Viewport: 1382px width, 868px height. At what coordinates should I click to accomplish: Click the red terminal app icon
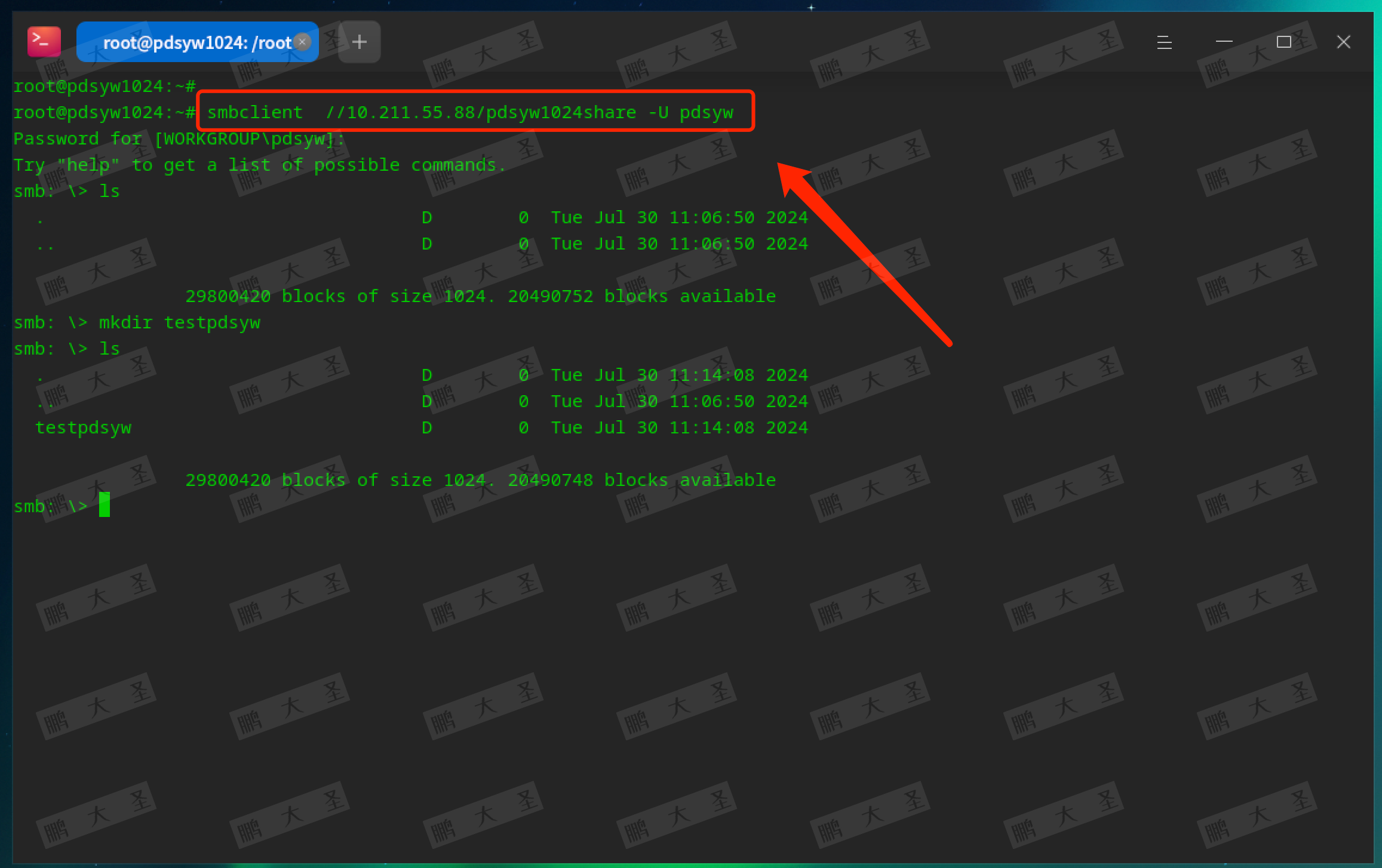click(44, 42)
